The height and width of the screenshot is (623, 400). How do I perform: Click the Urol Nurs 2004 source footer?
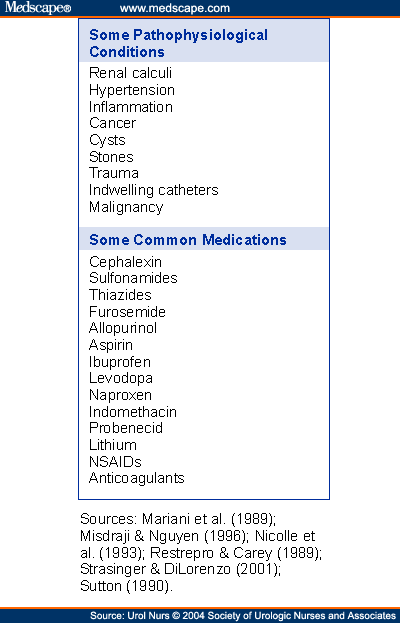click(243, 616)
